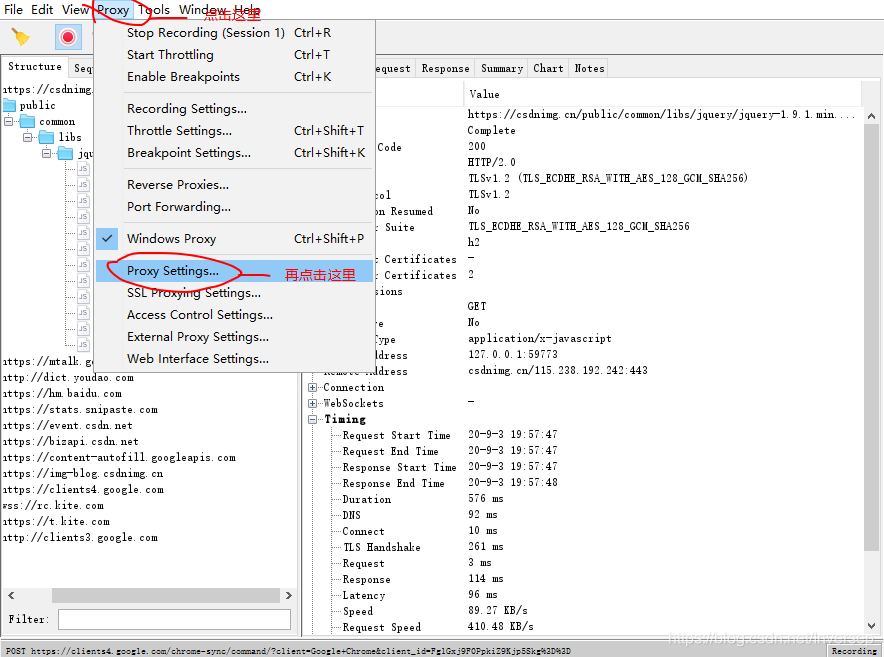Click left arrow of horizontal scrollbar
The image size is (884, 657).
point(11,596)
